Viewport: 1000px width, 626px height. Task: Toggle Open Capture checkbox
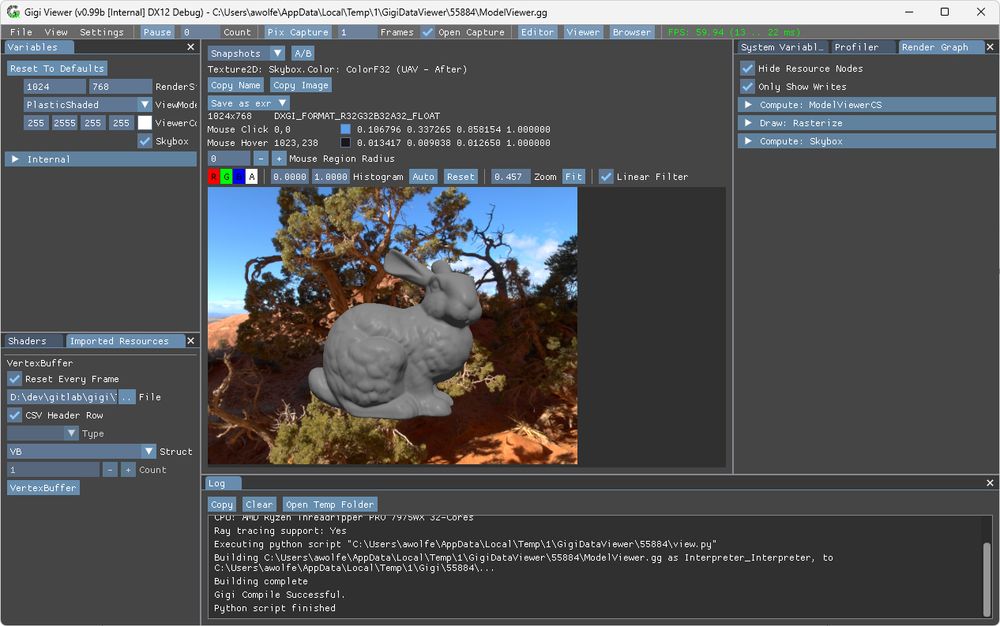(427, 32)
